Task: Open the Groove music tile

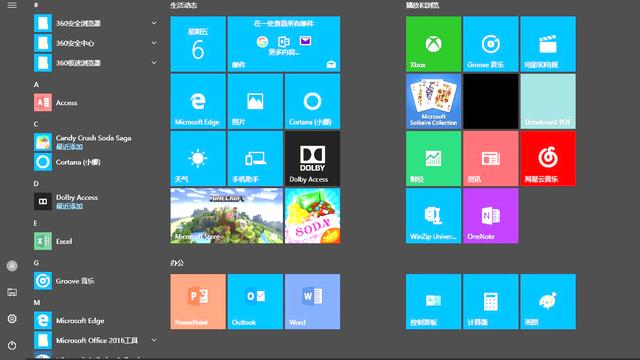Action: (x=491, y=44)
